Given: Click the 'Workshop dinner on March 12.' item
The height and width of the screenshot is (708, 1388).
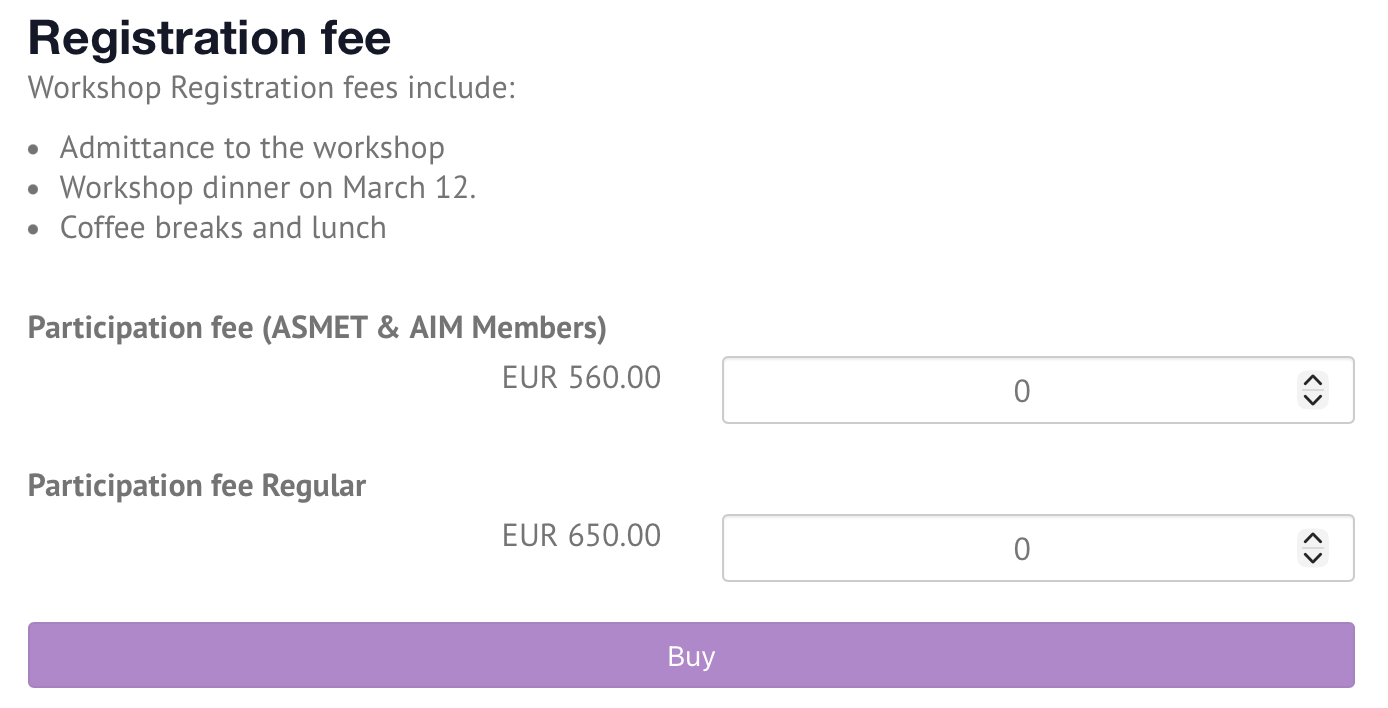Looking at the screenshot, I should 268,188.
